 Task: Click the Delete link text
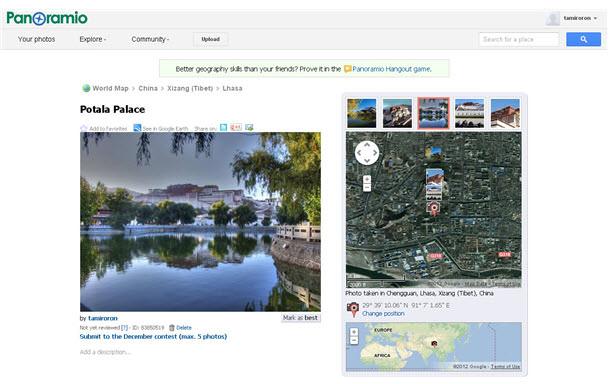(184, 328)
